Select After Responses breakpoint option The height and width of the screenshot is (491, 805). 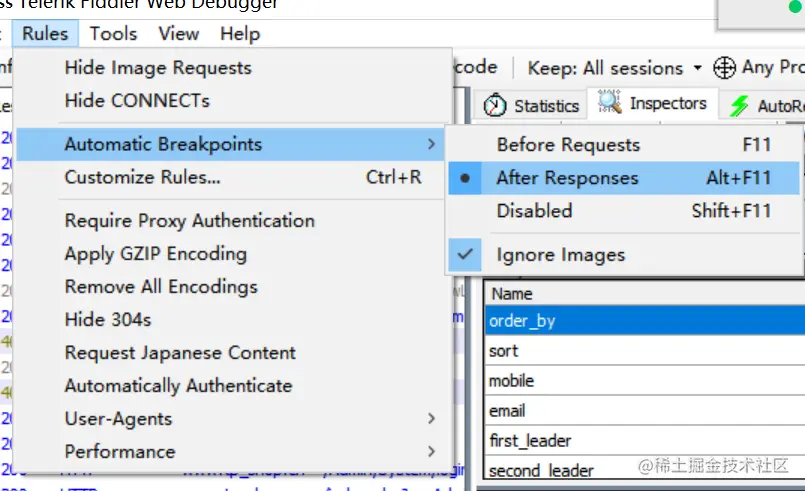[x=624, y=178]
